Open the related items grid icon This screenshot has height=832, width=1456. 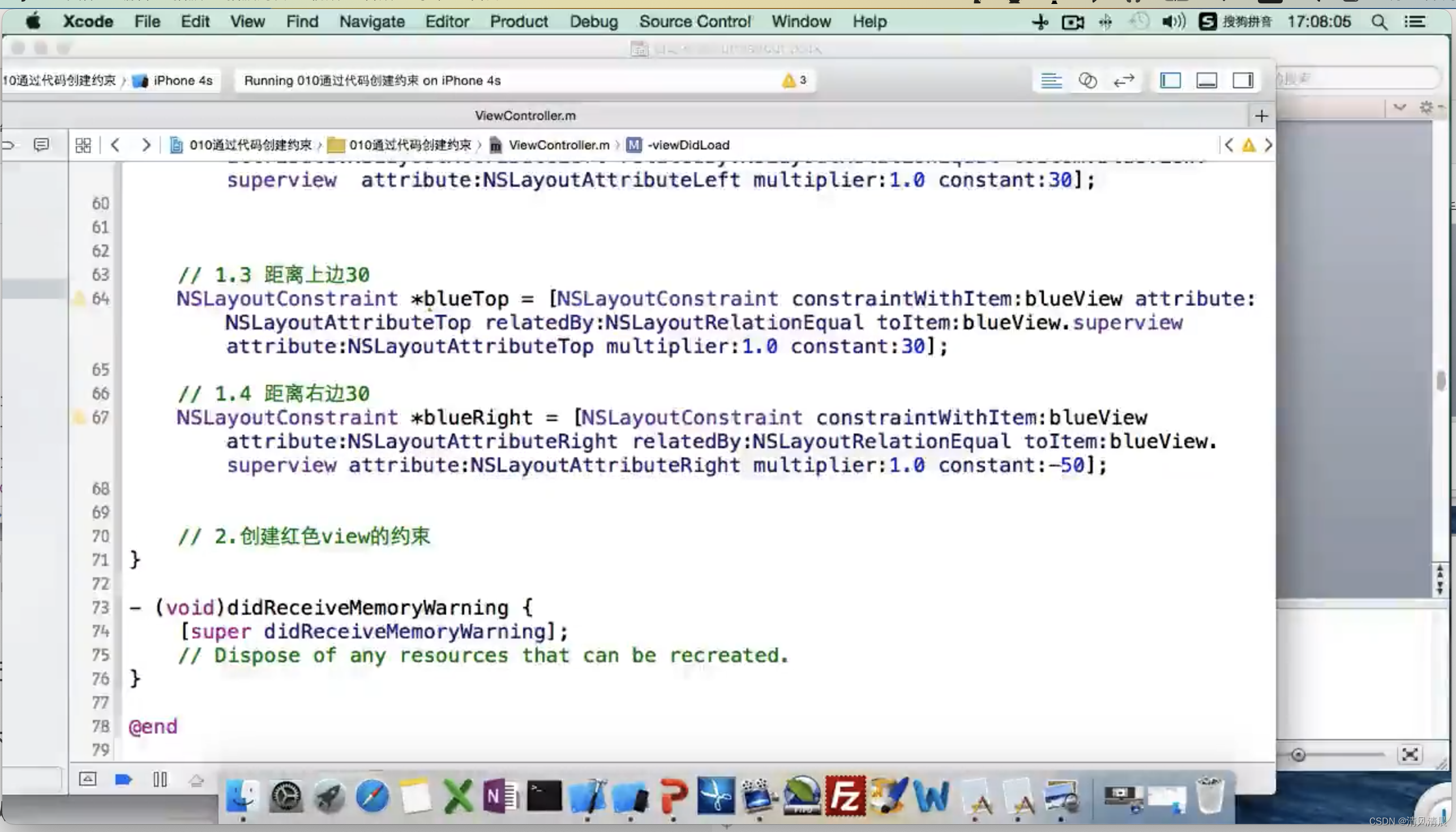pyautogui.click(x=83, y=145)
